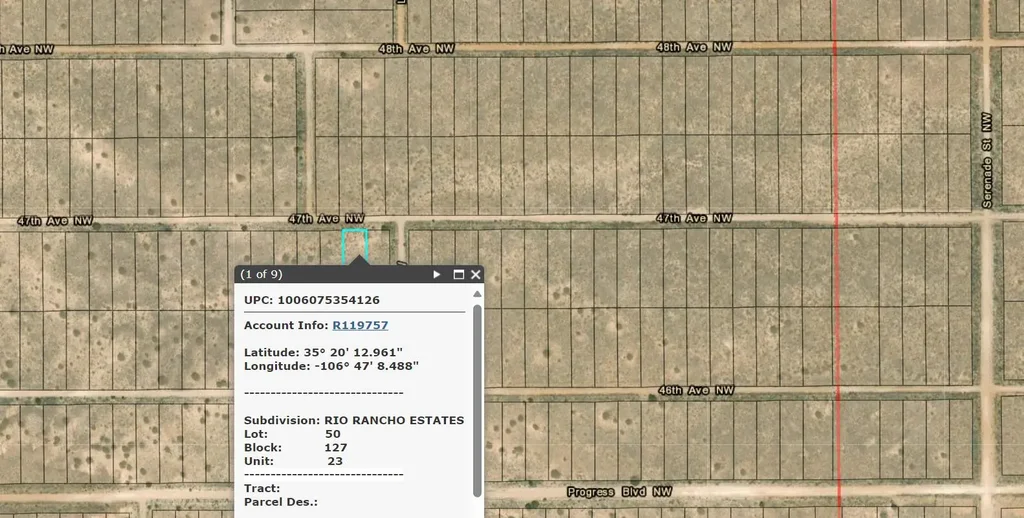This screenshot has height=518, width=1024.
Task: Click the Block 127 value in popup
Action: point(336,448)
